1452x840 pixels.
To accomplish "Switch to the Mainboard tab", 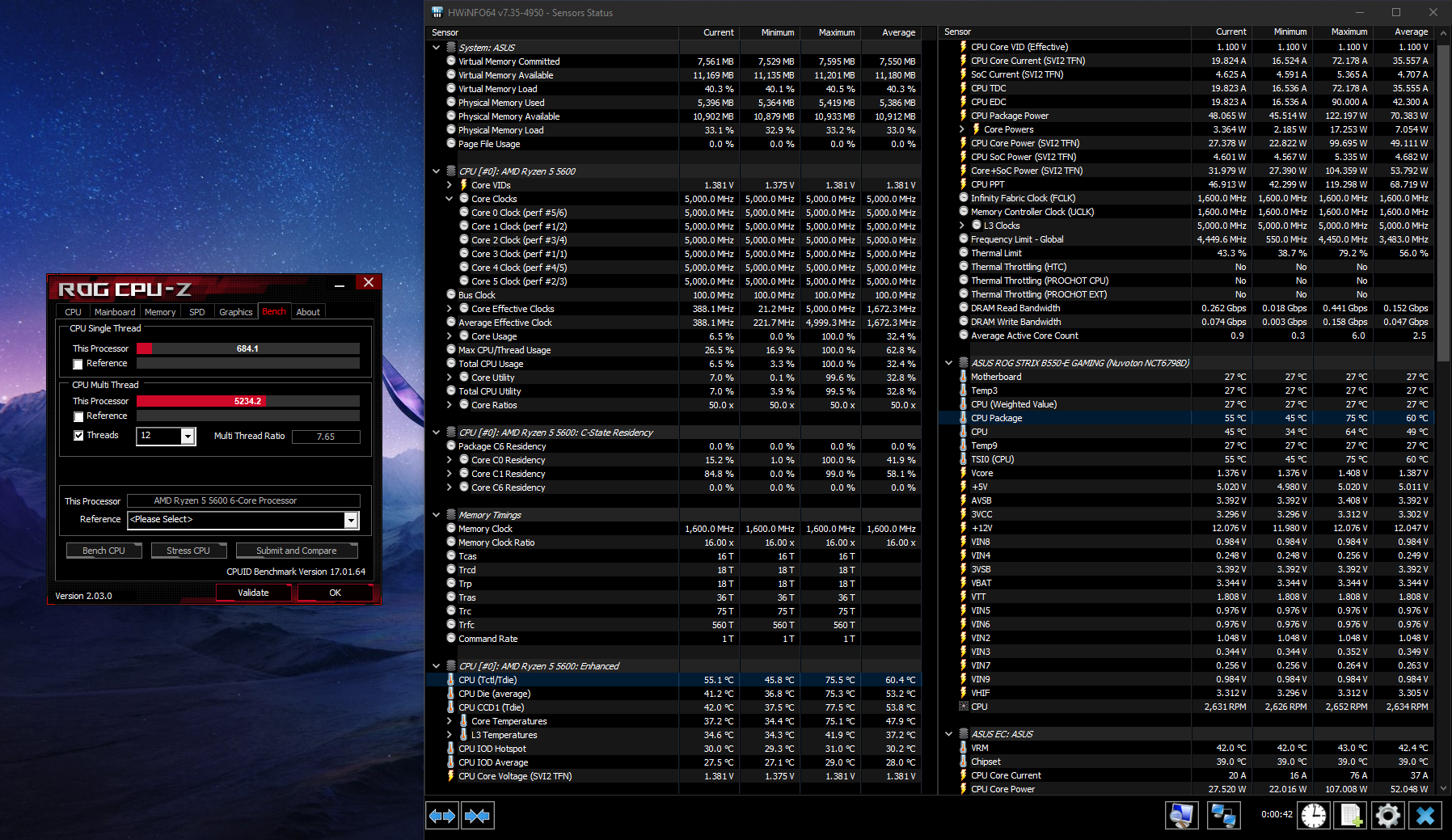I will coord(115,312).
